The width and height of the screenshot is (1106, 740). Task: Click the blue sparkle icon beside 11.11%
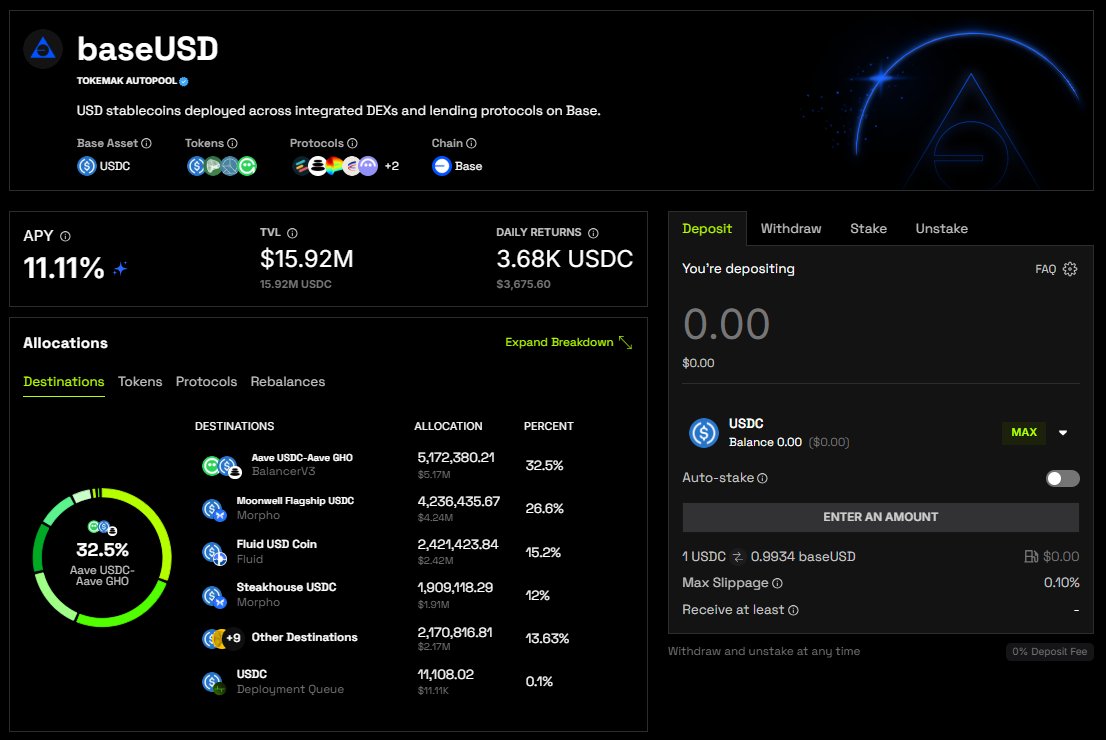pyautogui.click(x=121, y=269)
